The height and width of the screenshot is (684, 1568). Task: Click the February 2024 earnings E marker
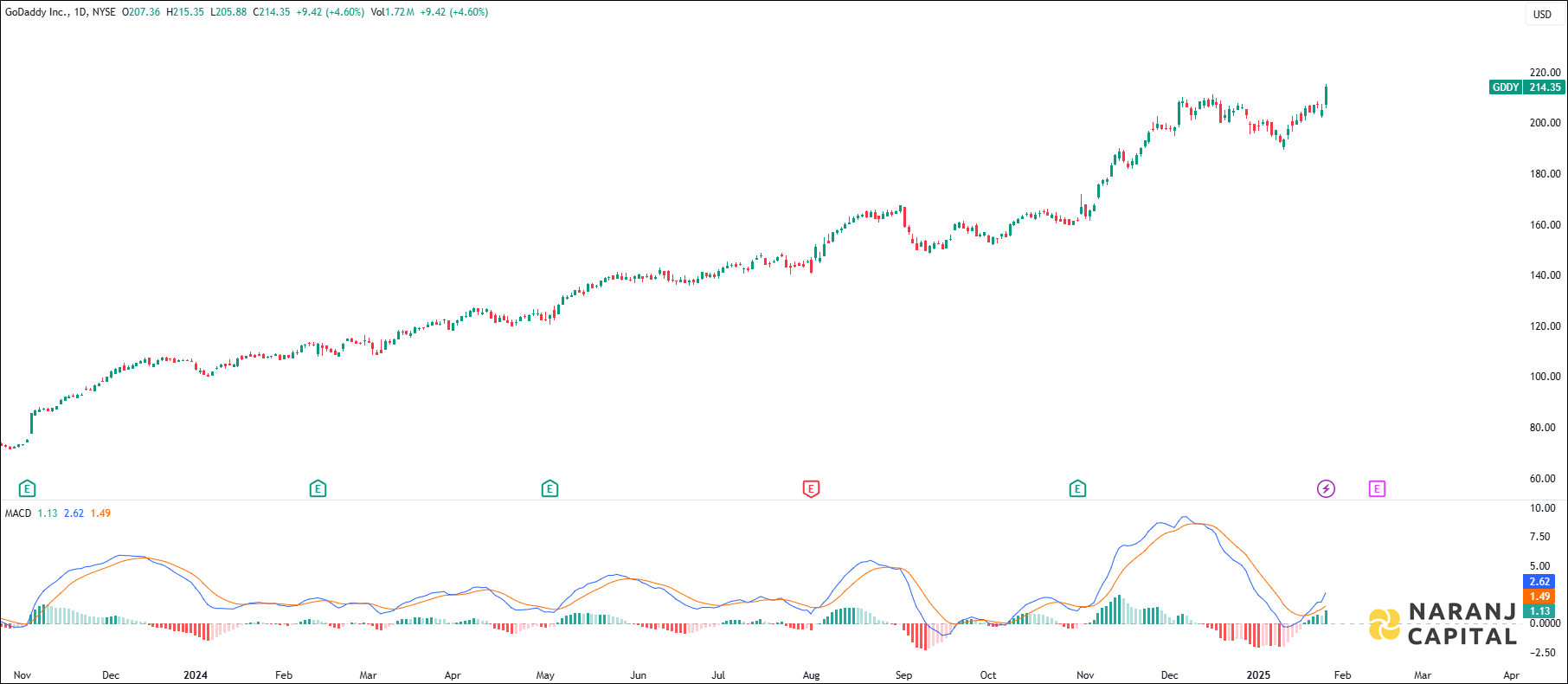[x=318, y=489]
